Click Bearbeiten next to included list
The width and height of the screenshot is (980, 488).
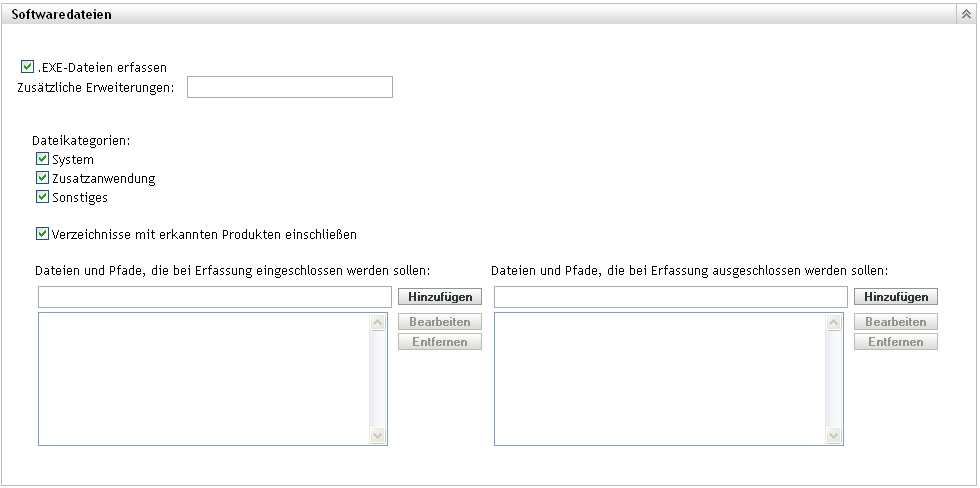coord(440,322)
